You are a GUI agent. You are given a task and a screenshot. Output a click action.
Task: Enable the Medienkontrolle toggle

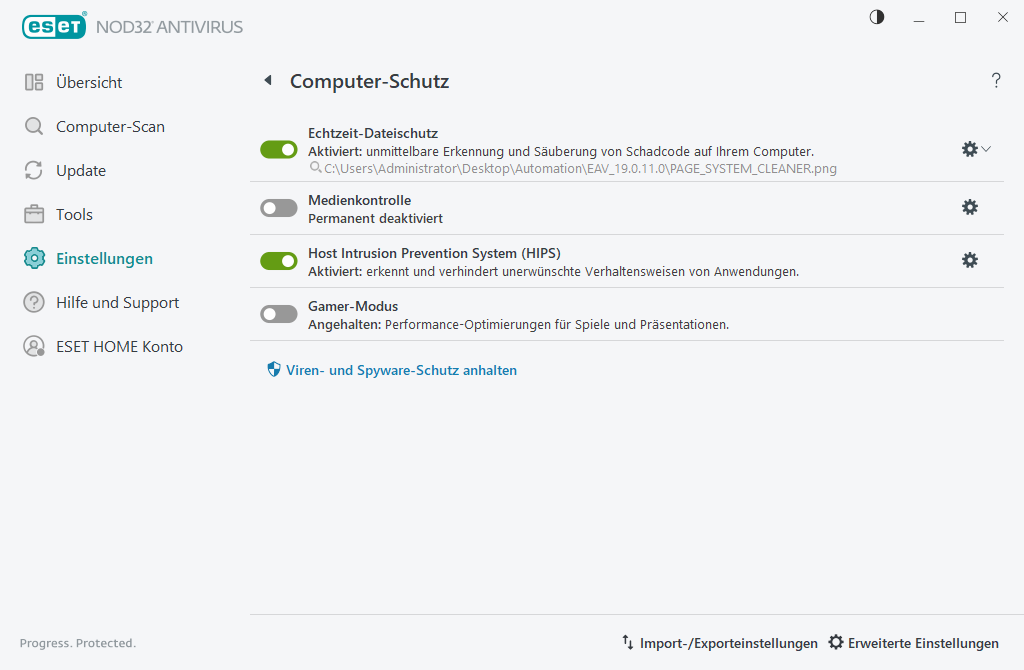point(278,207)
